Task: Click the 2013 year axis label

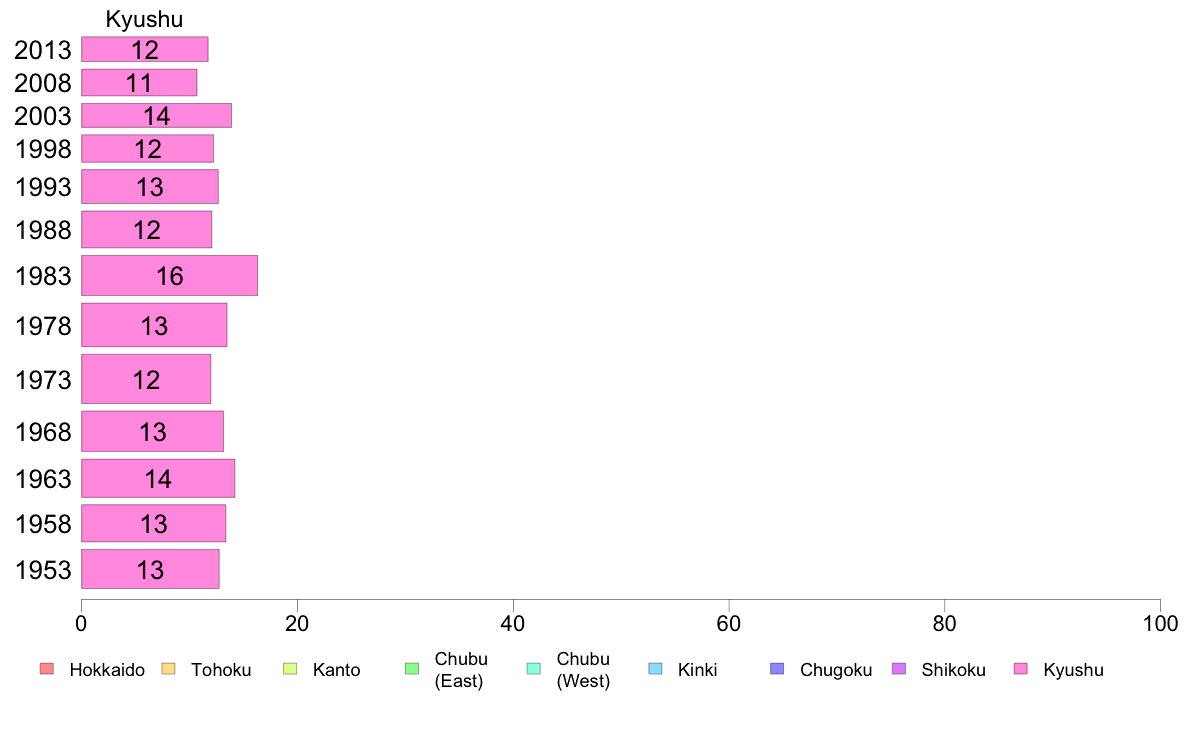Action: (42, 50)
